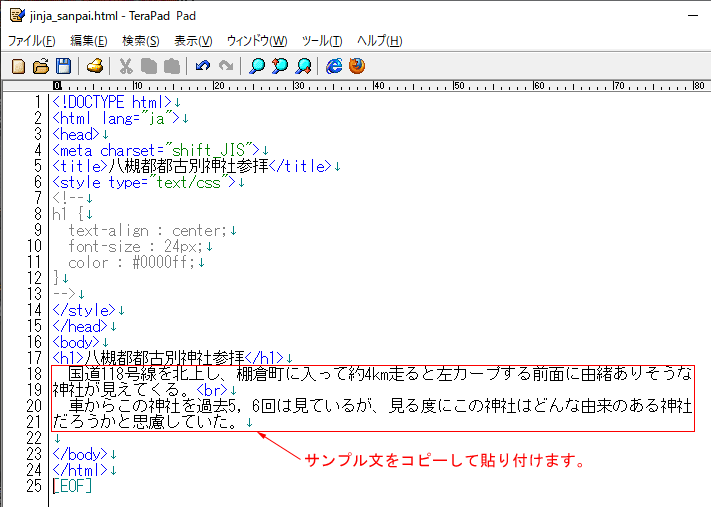The image size is (711, 507).
Task: Click the Cut scissors icon
Action: pos(126,66)
